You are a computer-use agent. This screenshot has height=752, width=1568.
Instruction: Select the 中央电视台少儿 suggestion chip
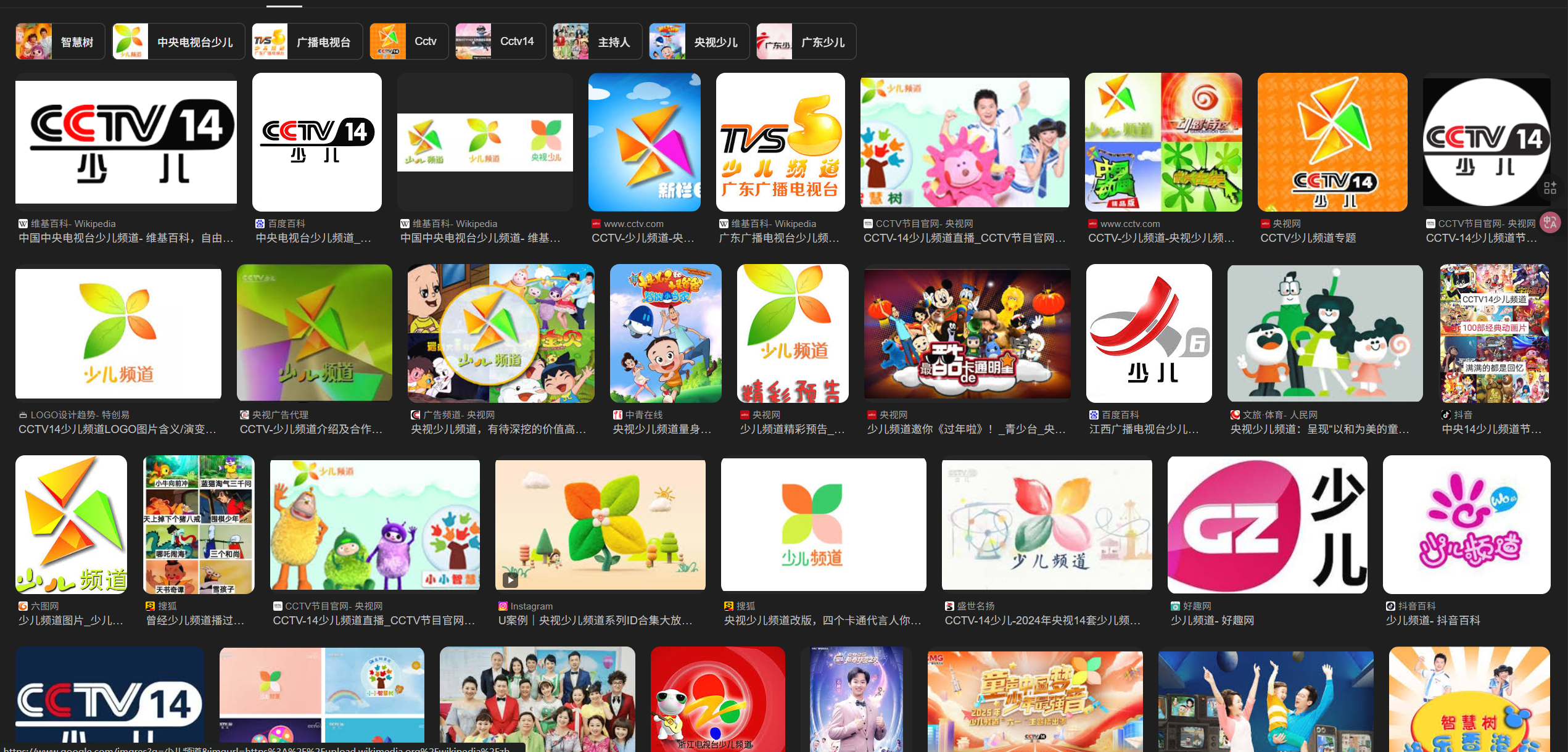[x=178, y=42]
